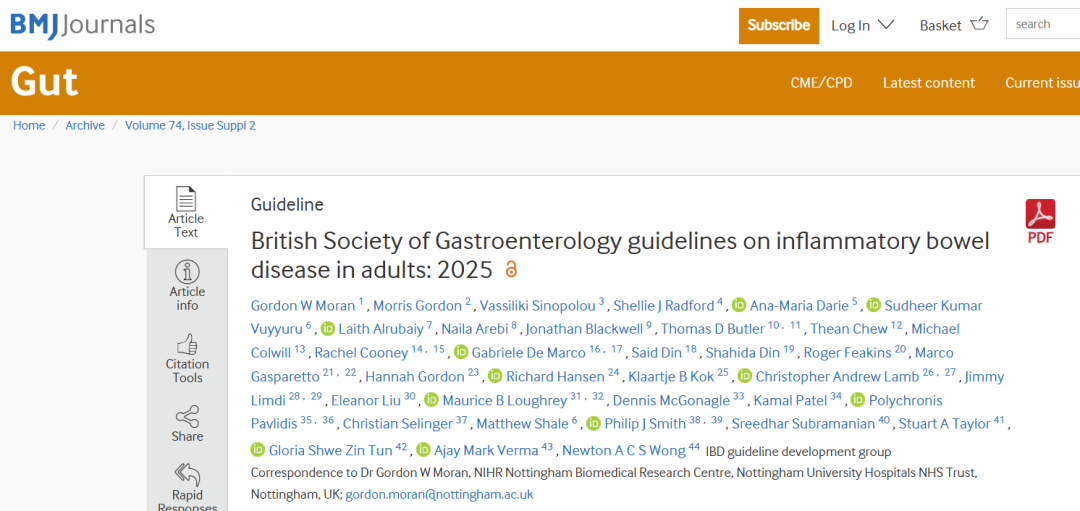The height and width of the screenshot is (511, 1080).
Task: Open the CME/CPD menu item
Action: click(821, 83)
